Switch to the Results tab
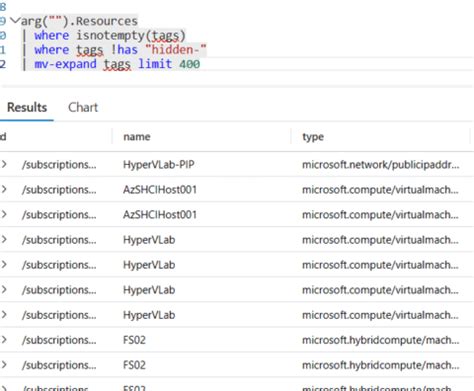474x391 pixels. click(27, 108)
